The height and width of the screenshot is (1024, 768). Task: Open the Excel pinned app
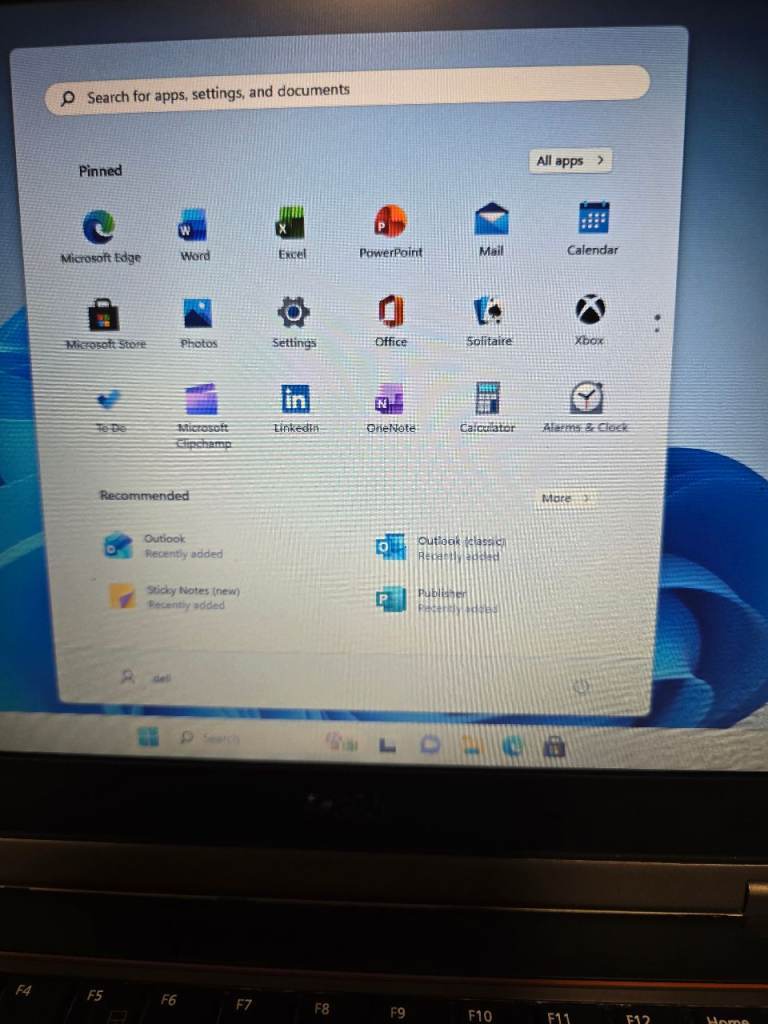point(291,232)
